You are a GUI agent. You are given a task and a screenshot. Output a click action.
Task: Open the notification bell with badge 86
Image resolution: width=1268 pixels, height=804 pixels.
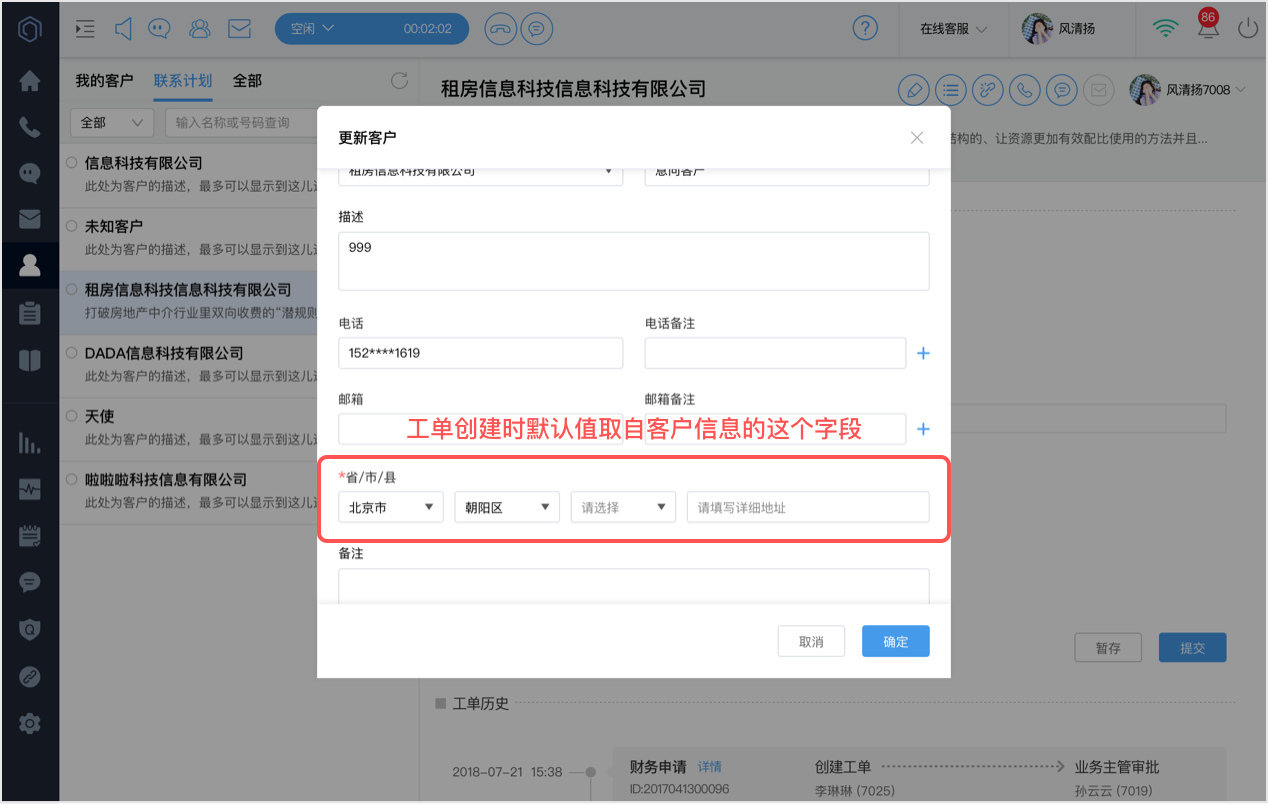pyautogui.click(x=1208, y=27)
